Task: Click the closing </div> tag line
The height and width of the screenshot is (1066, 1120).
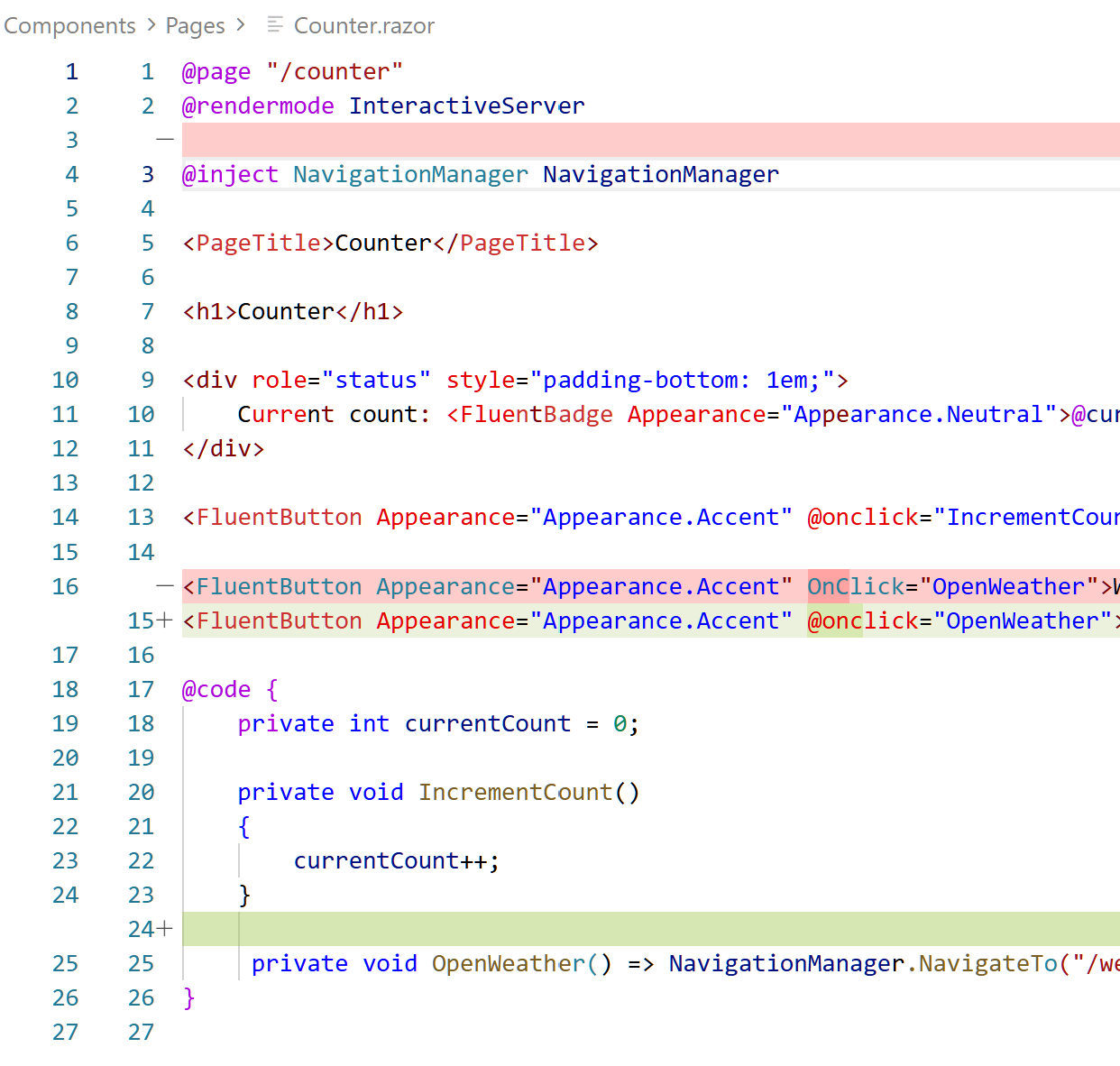Action: (x=224, y=448)
